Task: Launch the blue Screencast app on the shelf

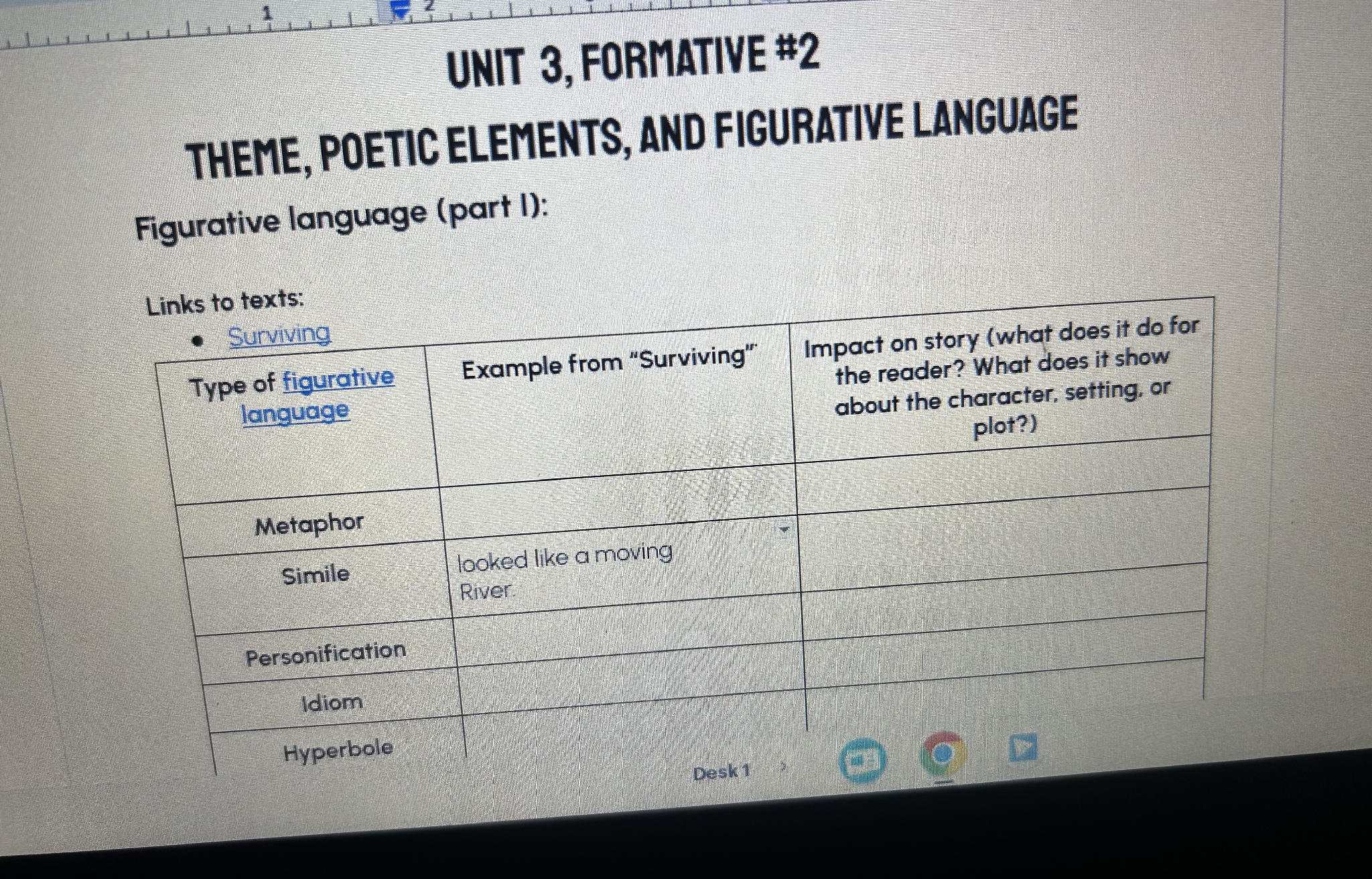Action: [862, 758]
